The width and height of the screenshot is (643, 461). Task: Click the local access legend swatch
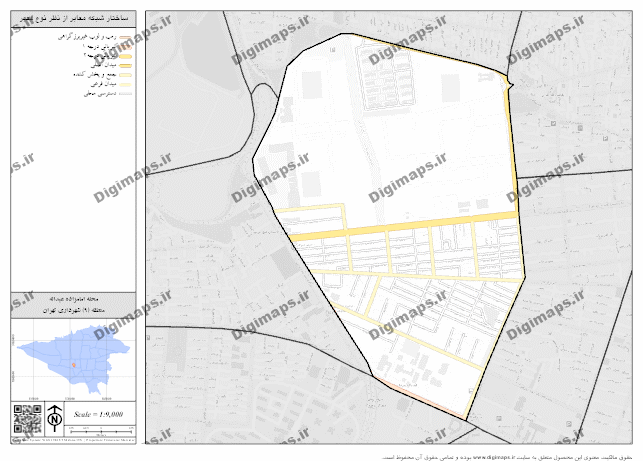click(125, 94)
